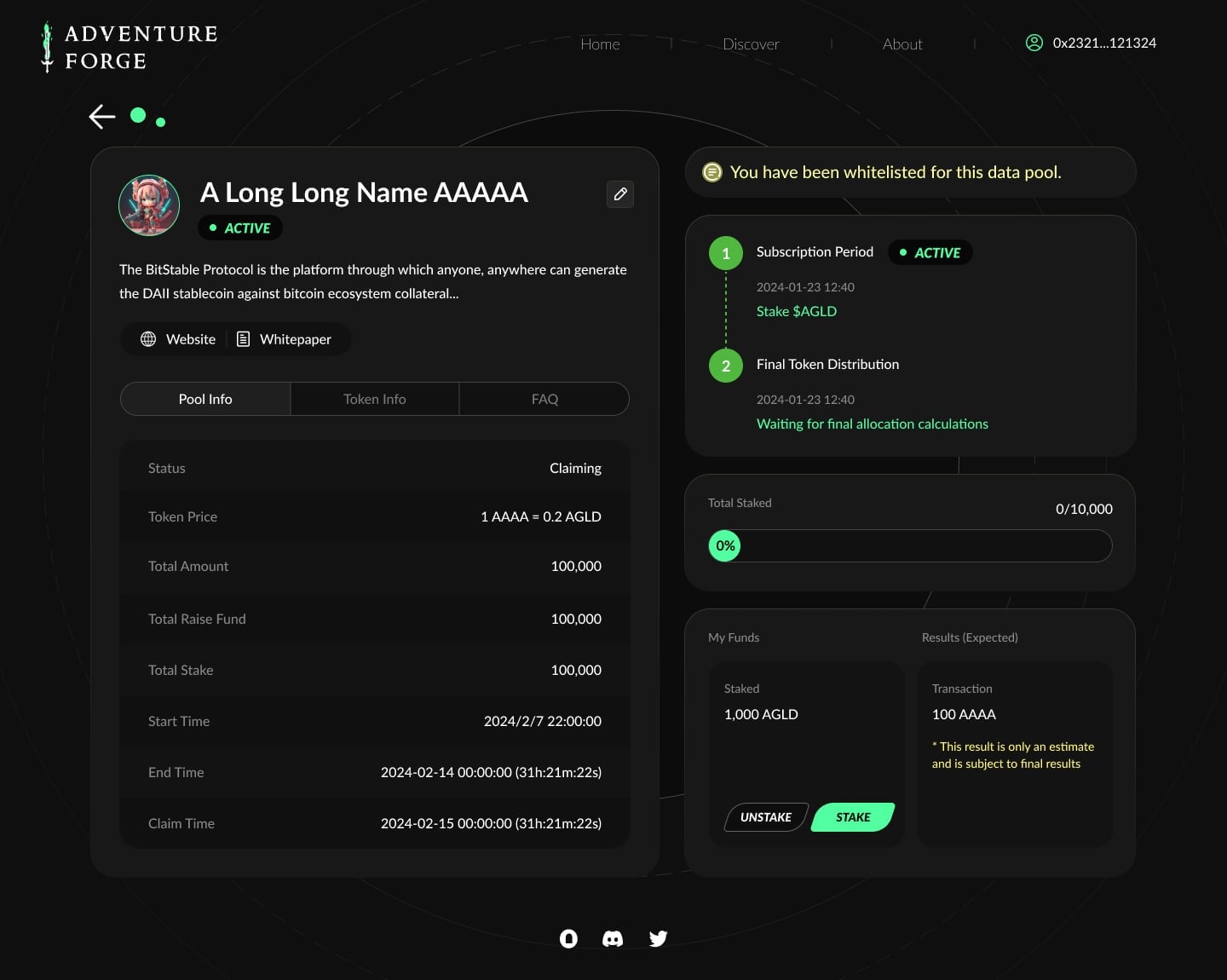Click the Results (Expected) label

coord(970,637)
